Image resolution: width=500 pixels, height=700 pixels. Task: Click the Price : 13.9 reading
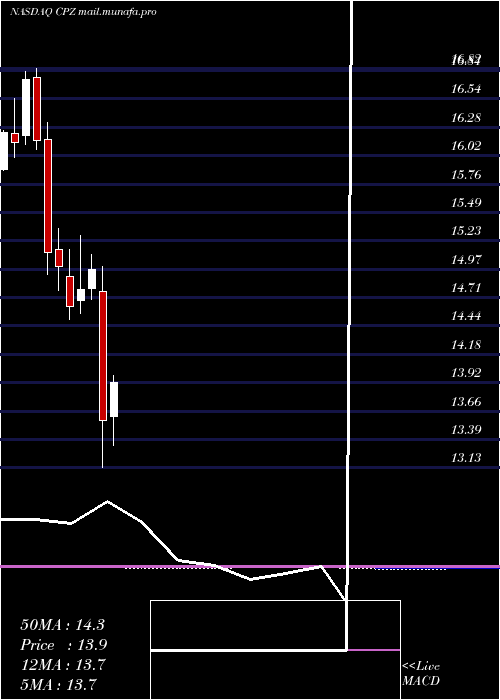pos(63,645)
